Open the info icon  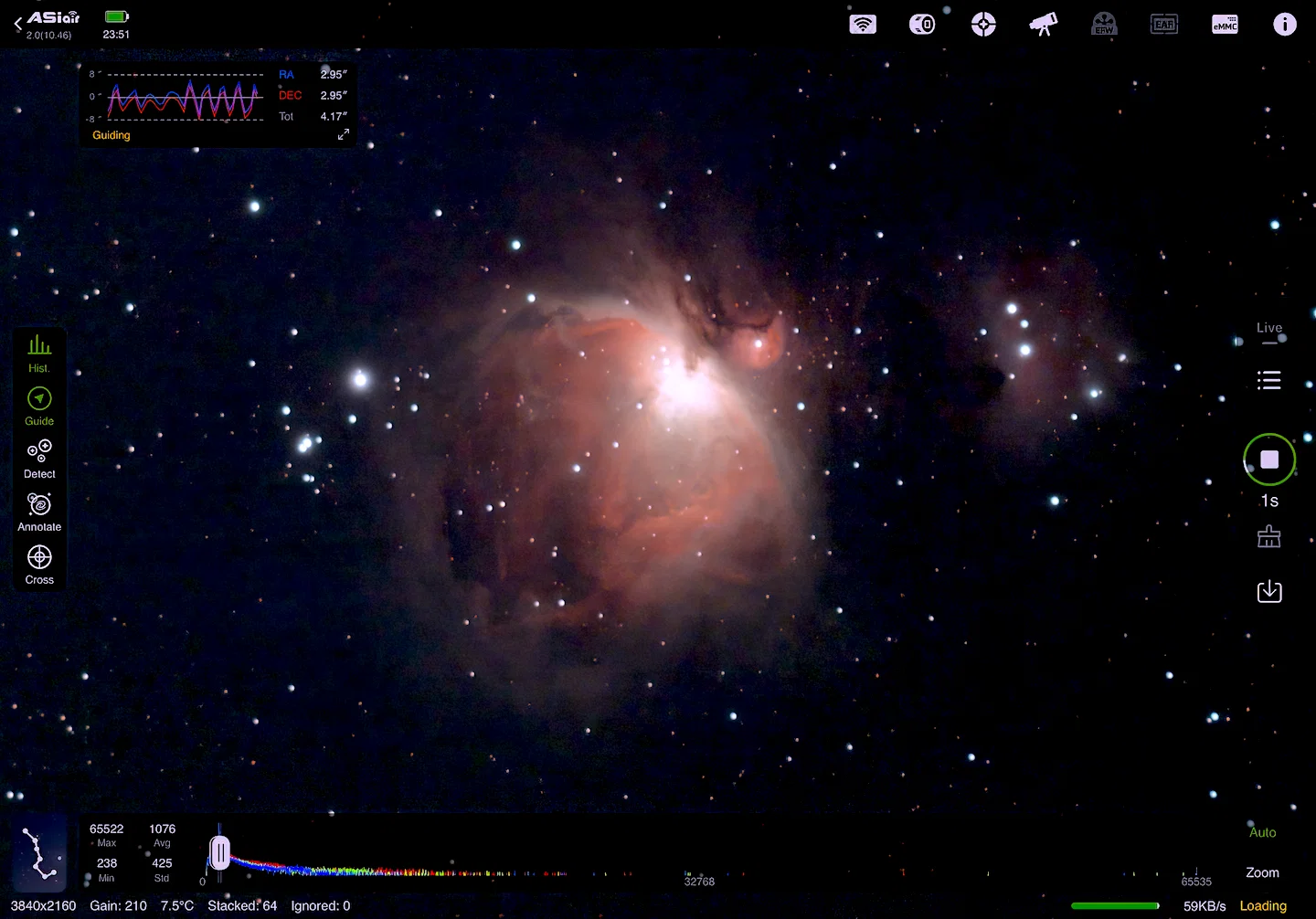point(1285,25)
